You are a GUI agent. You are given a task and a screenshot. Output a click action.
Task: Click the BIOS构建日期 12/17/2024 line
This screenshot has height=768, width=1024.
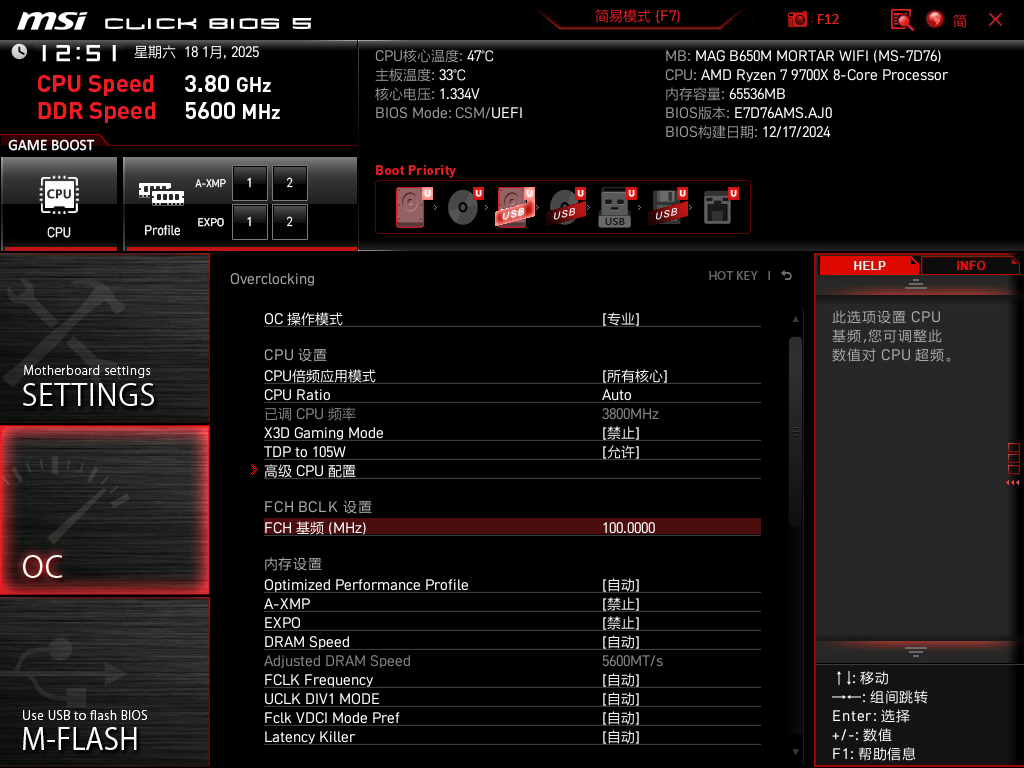coord(748,132)
